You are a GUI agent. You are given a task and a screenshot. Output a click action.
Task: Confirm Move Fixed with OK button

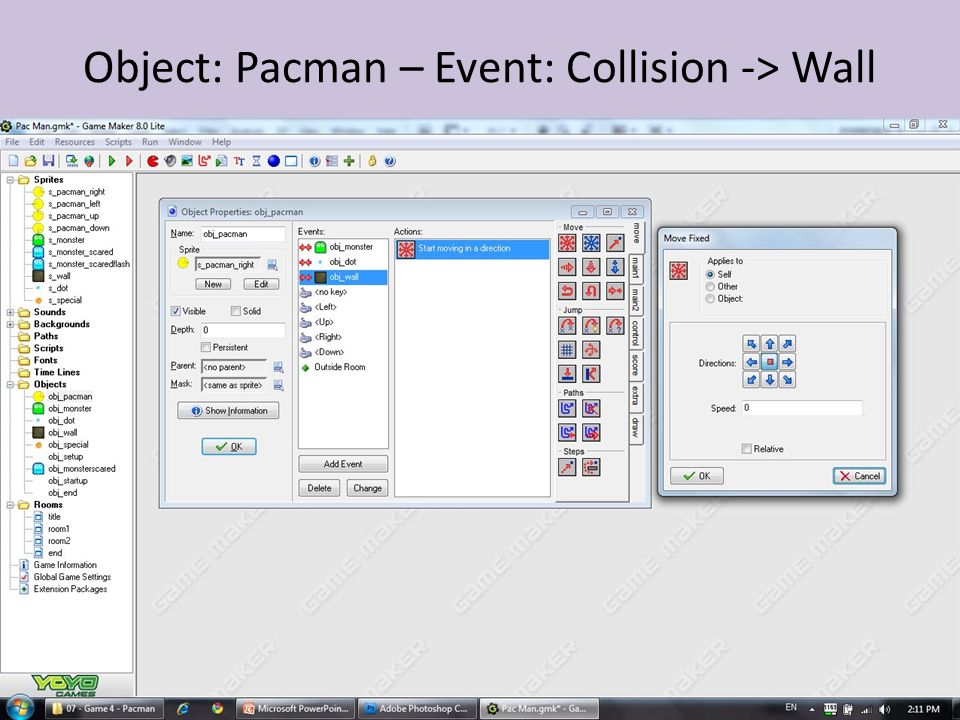(697, 476)
